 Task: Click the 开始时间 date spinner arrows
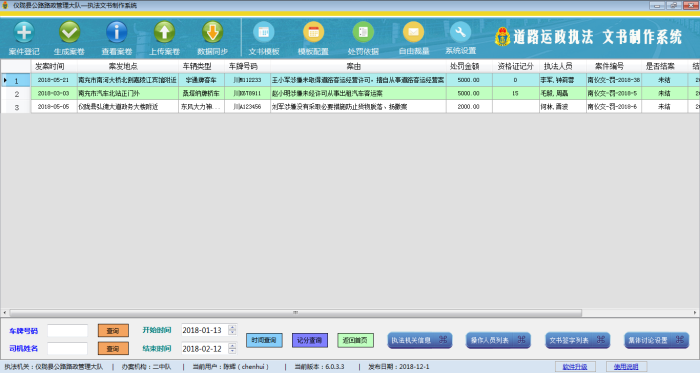(232, 330)
